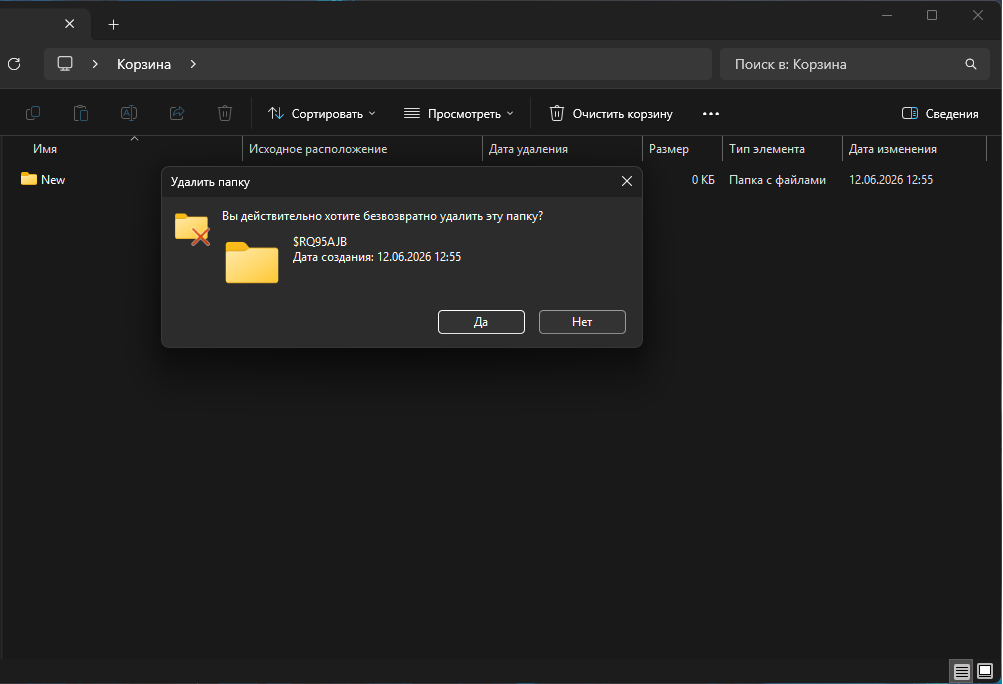Open the three-dots more options menu
Viewport: 1003px width, 684px height.
(x=711, y=113)
